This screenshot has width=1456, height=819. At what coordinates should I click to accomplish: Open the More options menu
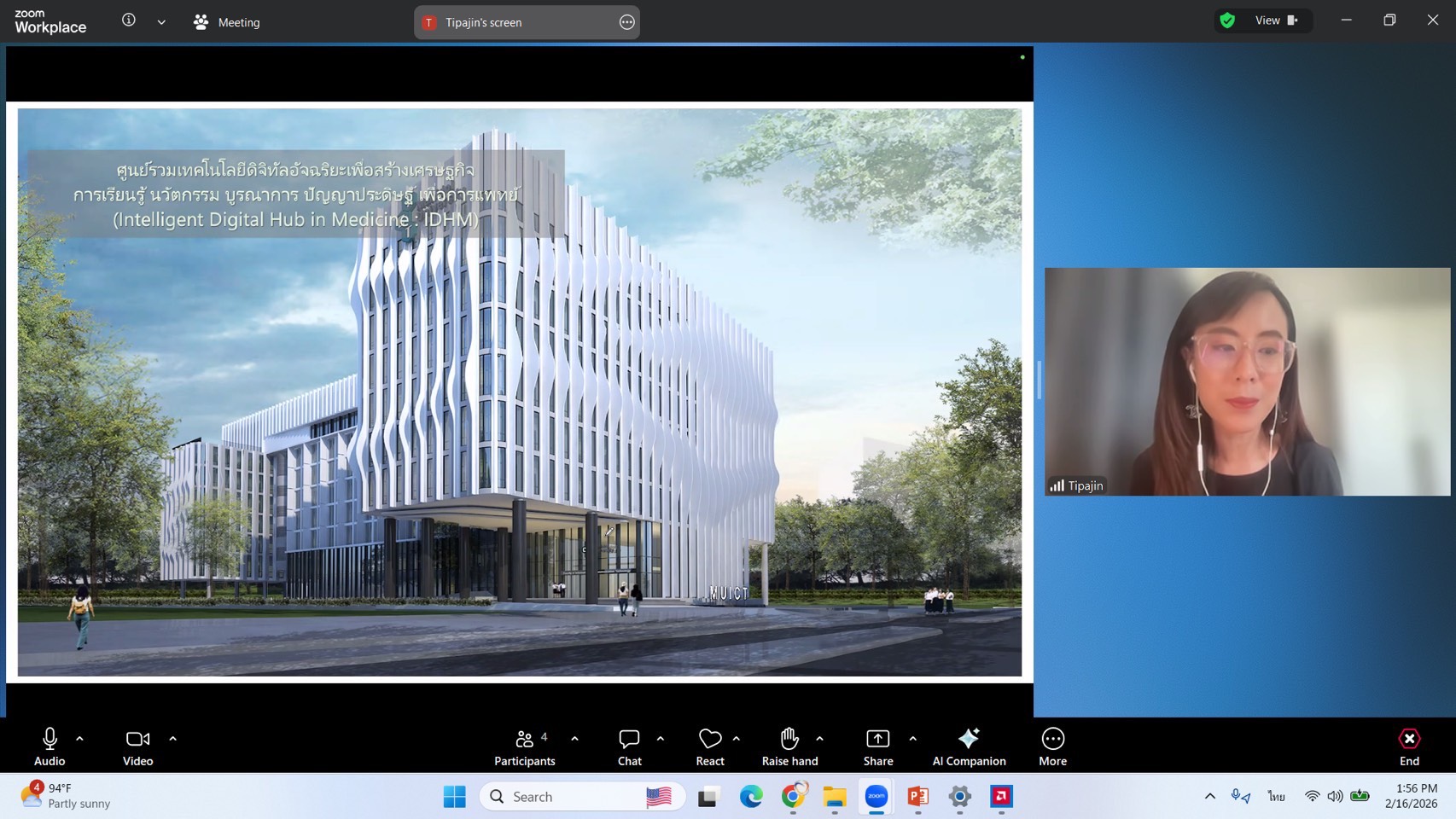[x=1052, y=746]
